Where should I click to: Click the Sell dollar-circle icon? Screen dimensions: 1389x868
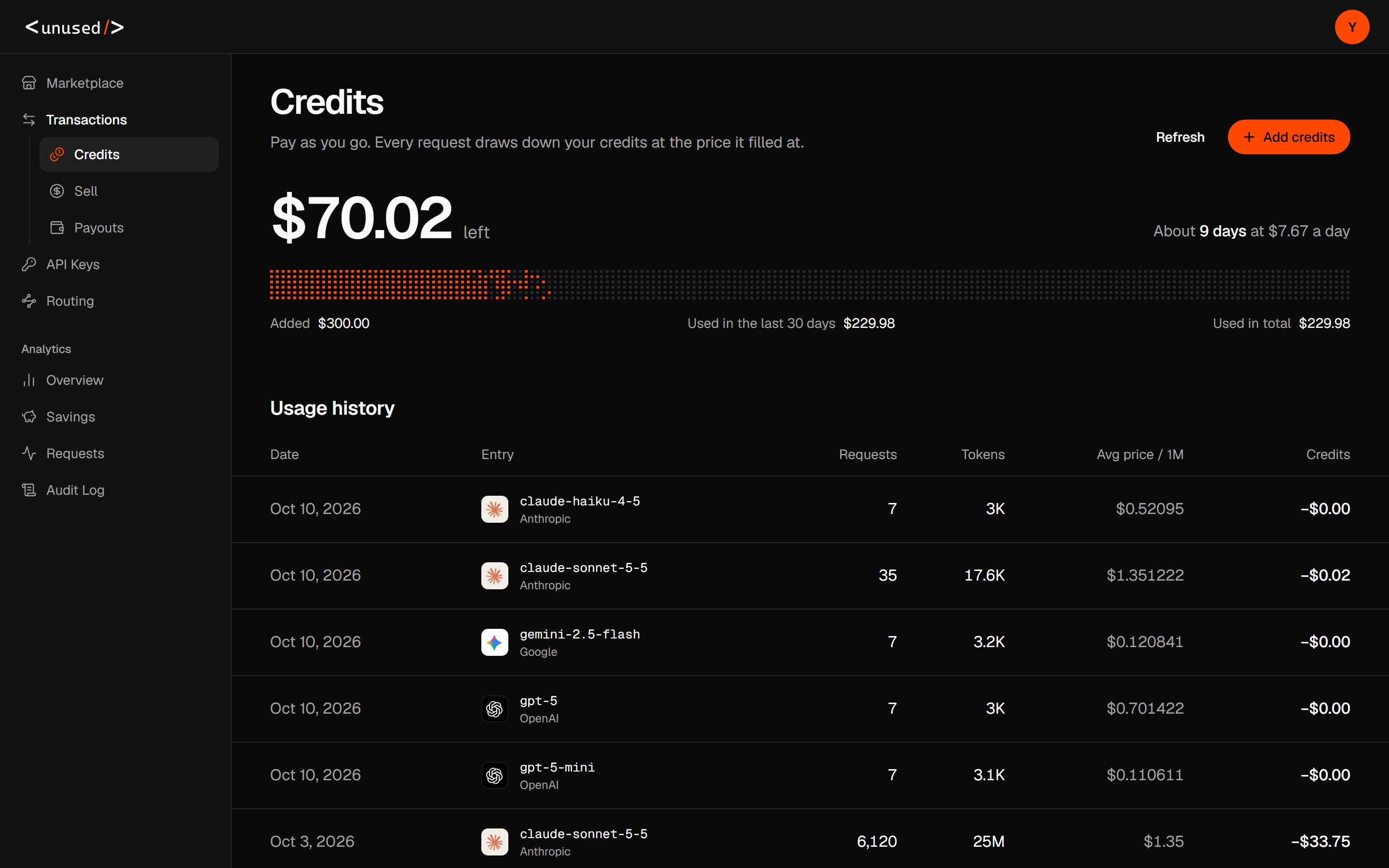[57, 191]
